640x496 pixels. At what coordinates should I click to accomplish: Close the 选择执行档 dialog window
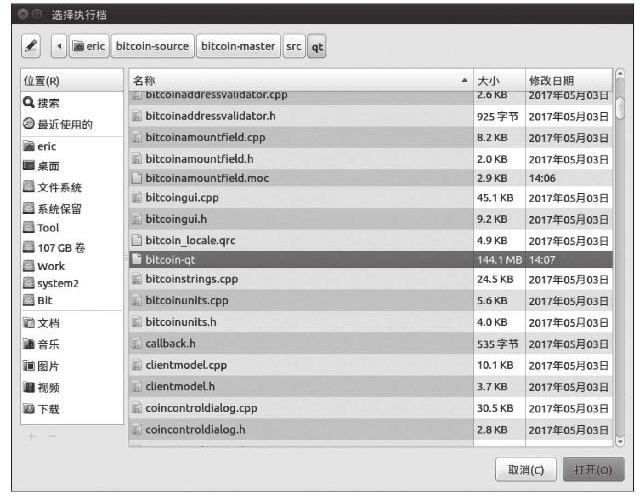(23, 14)
